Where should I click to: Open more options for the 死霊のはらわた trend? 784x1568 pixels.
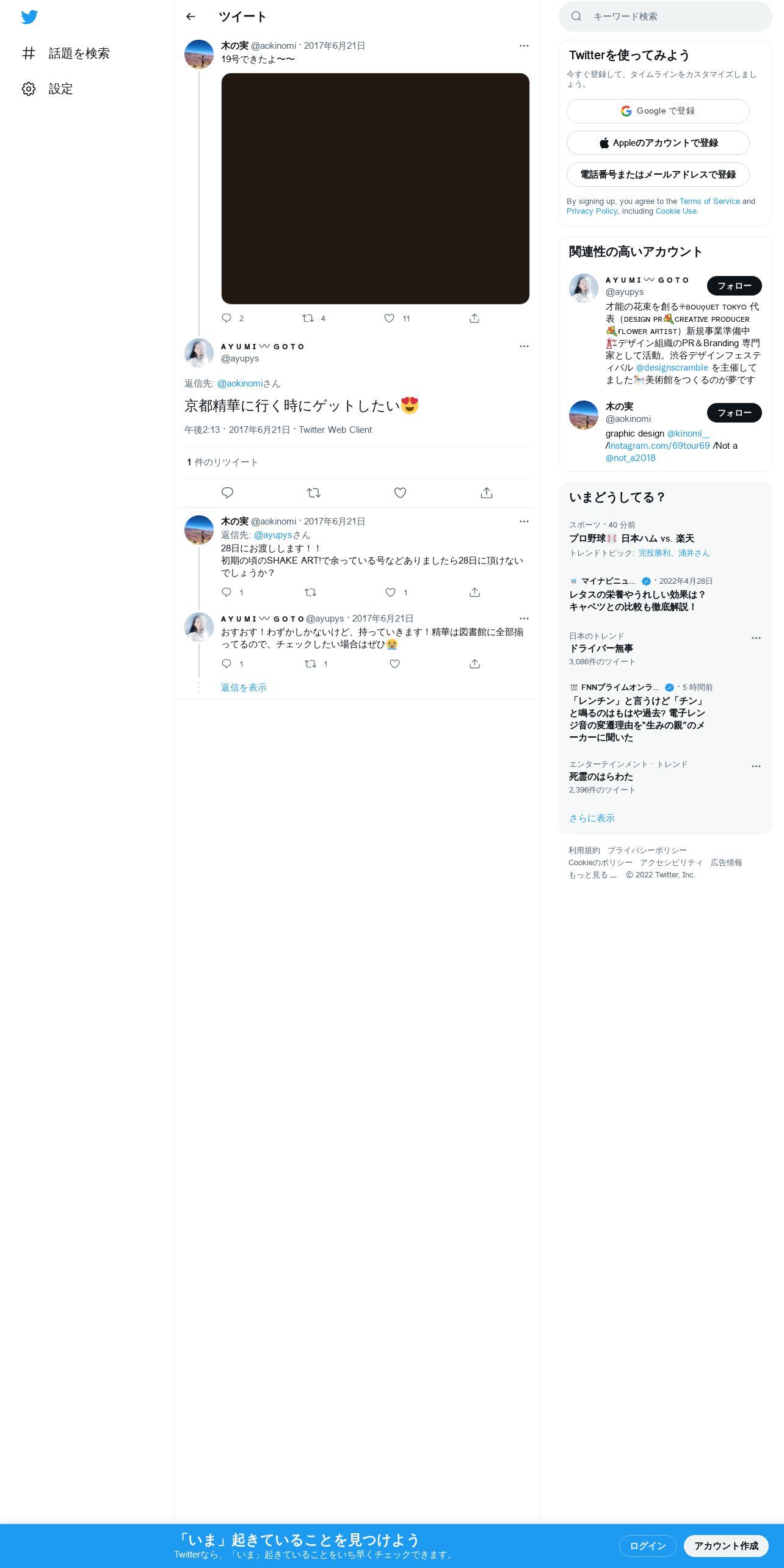click(756, 766)
